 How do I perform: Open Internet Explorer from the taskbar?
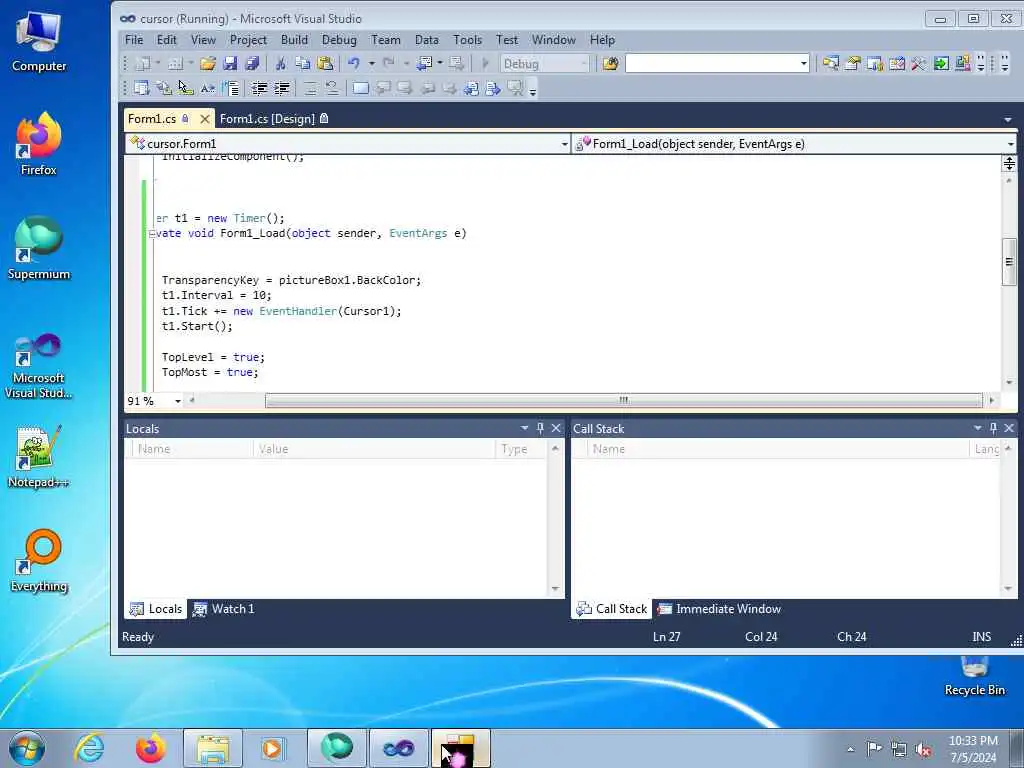89,748
